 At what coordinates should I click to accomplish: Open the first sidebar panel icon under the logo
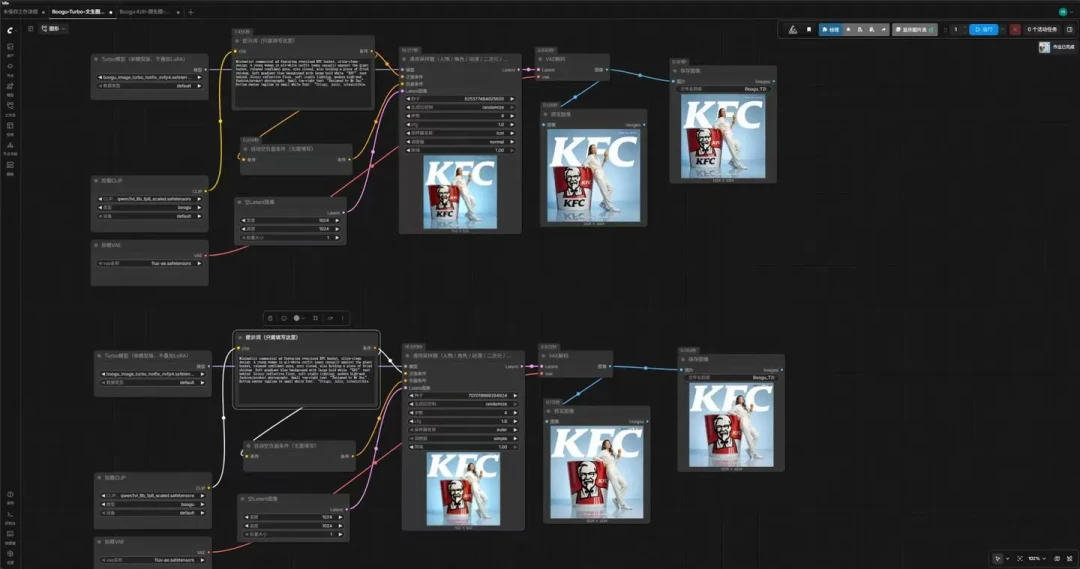tap(10, 47)
